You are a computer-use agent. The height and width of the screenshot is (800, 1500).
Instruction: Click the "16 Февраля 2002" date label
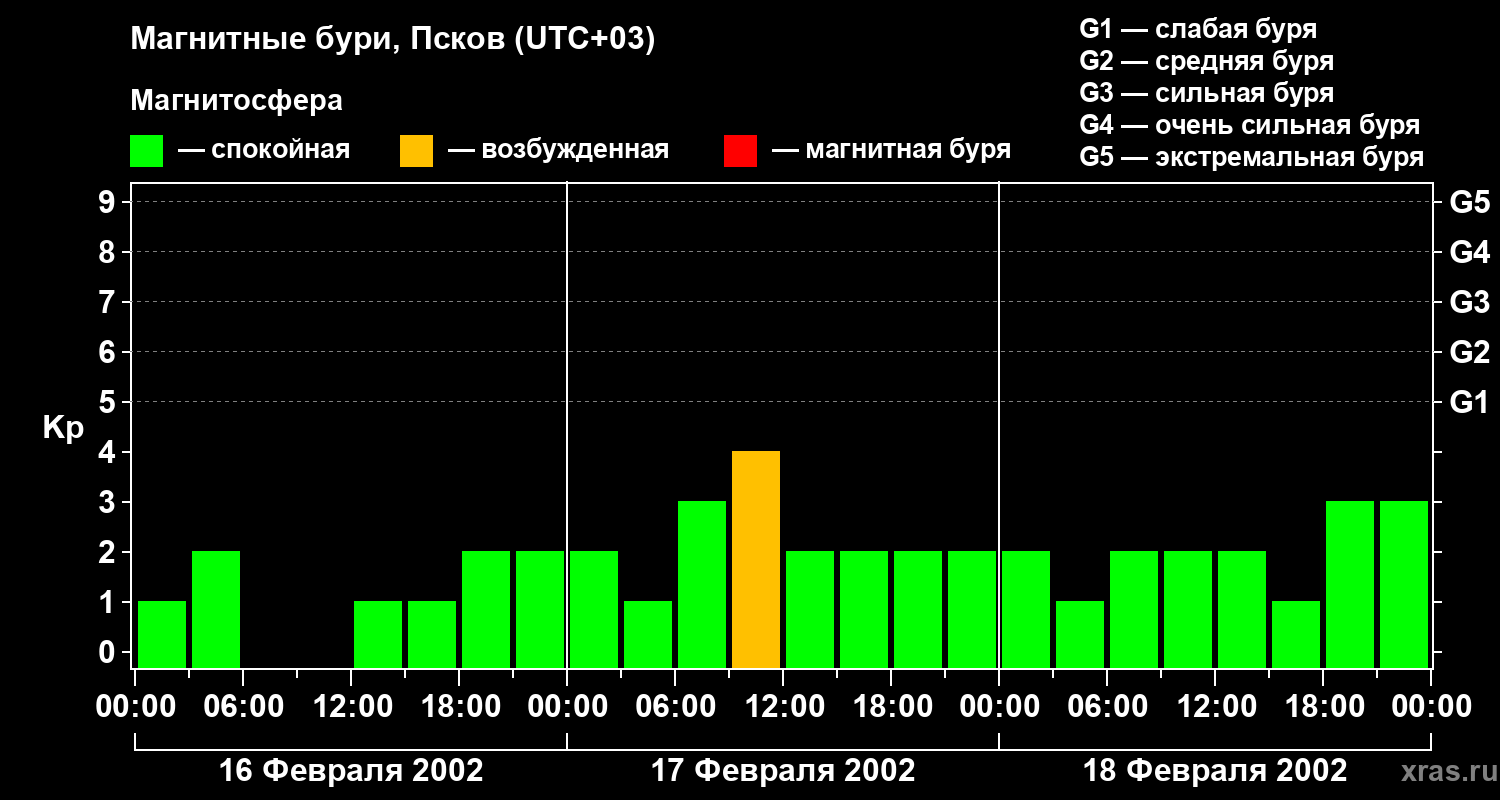pyautogui.click(x=351, y=771)
